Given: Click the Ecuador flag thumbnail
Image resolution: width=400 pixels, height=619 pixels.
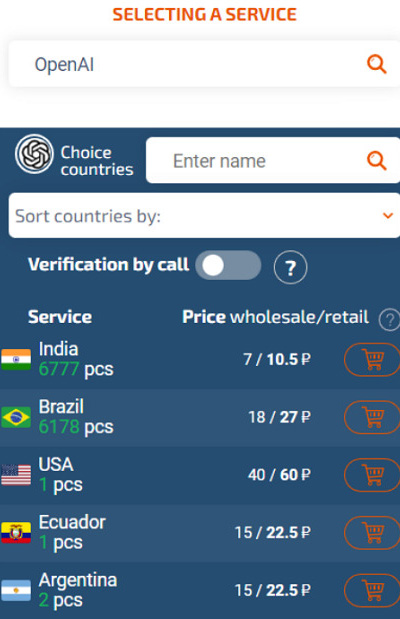Looking at the screenshot, I should (16, 533).
